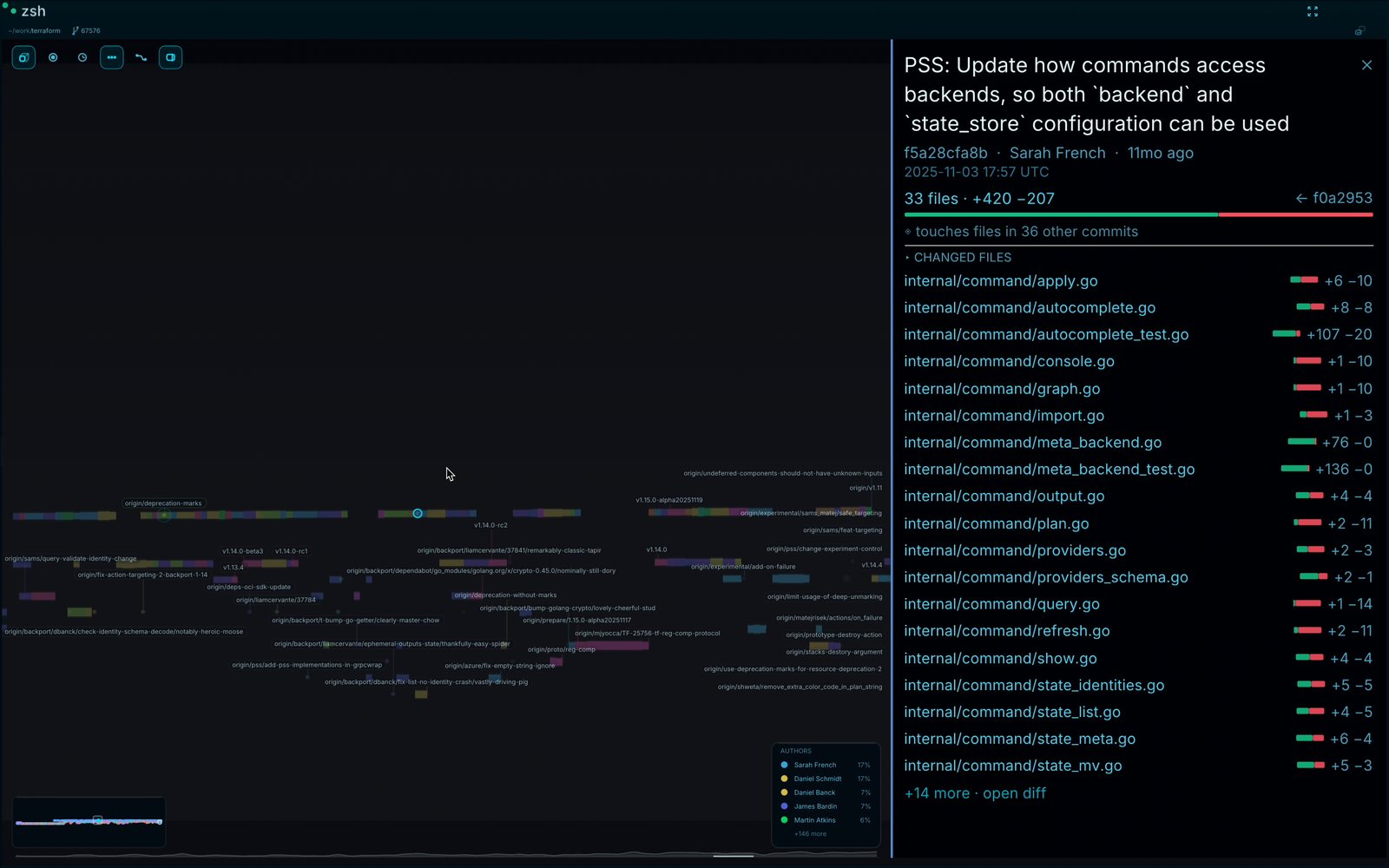
Task: Click the ~/work/terraform path in header
Action: point(35,30)
